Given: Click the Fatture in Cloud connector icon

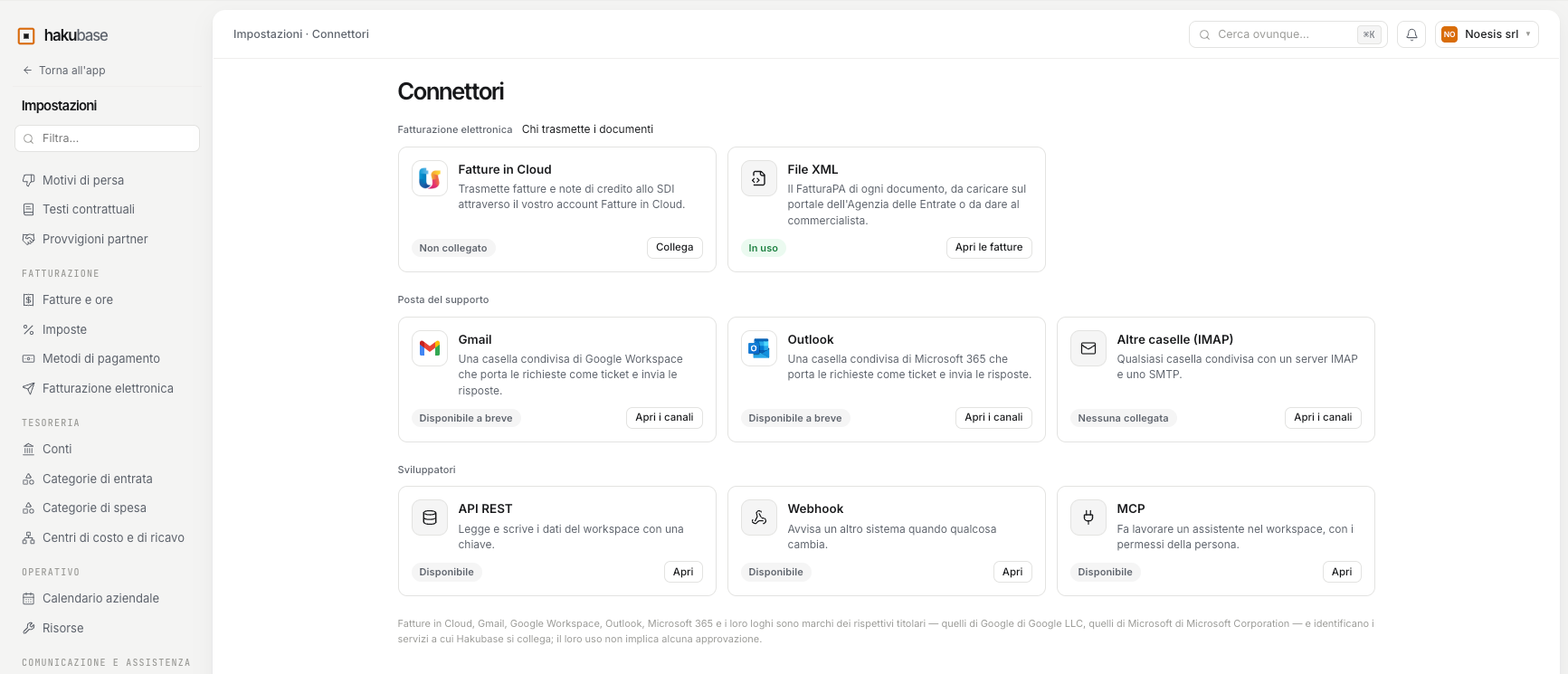Looking at the screenshot, I should click(x=430, y=178).
